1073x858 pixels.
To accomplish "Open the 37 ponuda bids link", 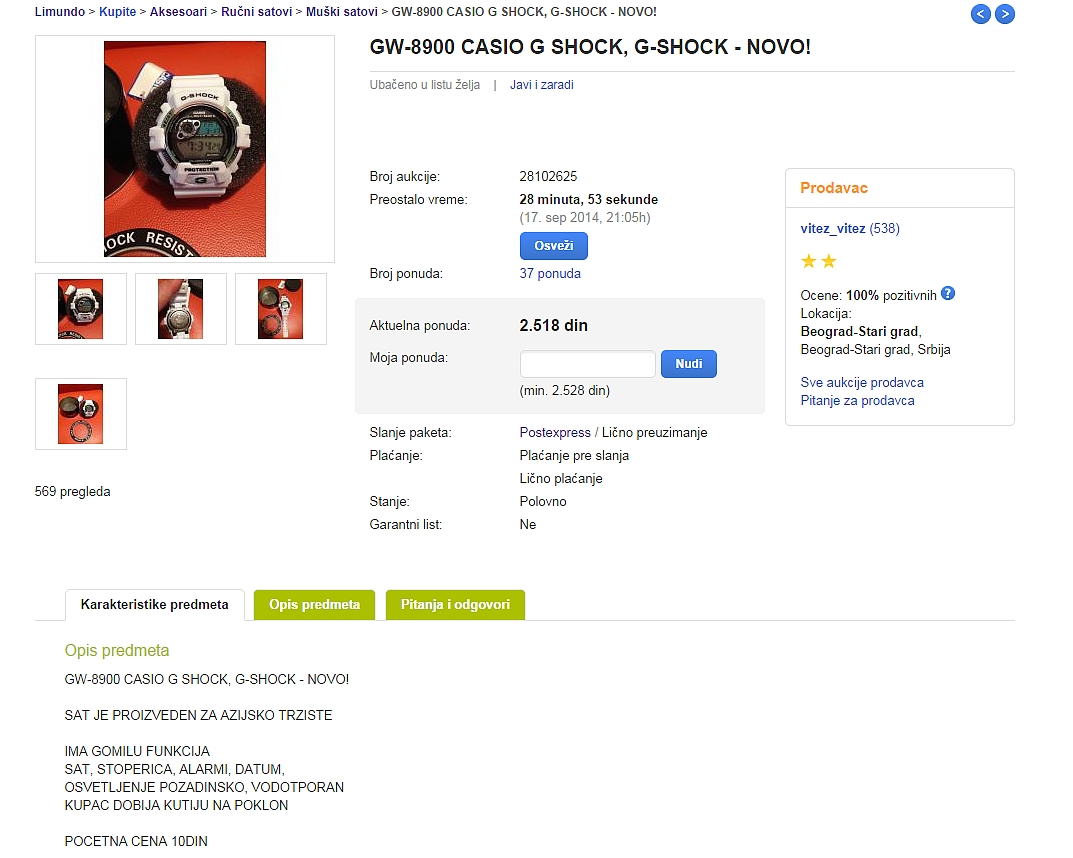I will [550, 274].
